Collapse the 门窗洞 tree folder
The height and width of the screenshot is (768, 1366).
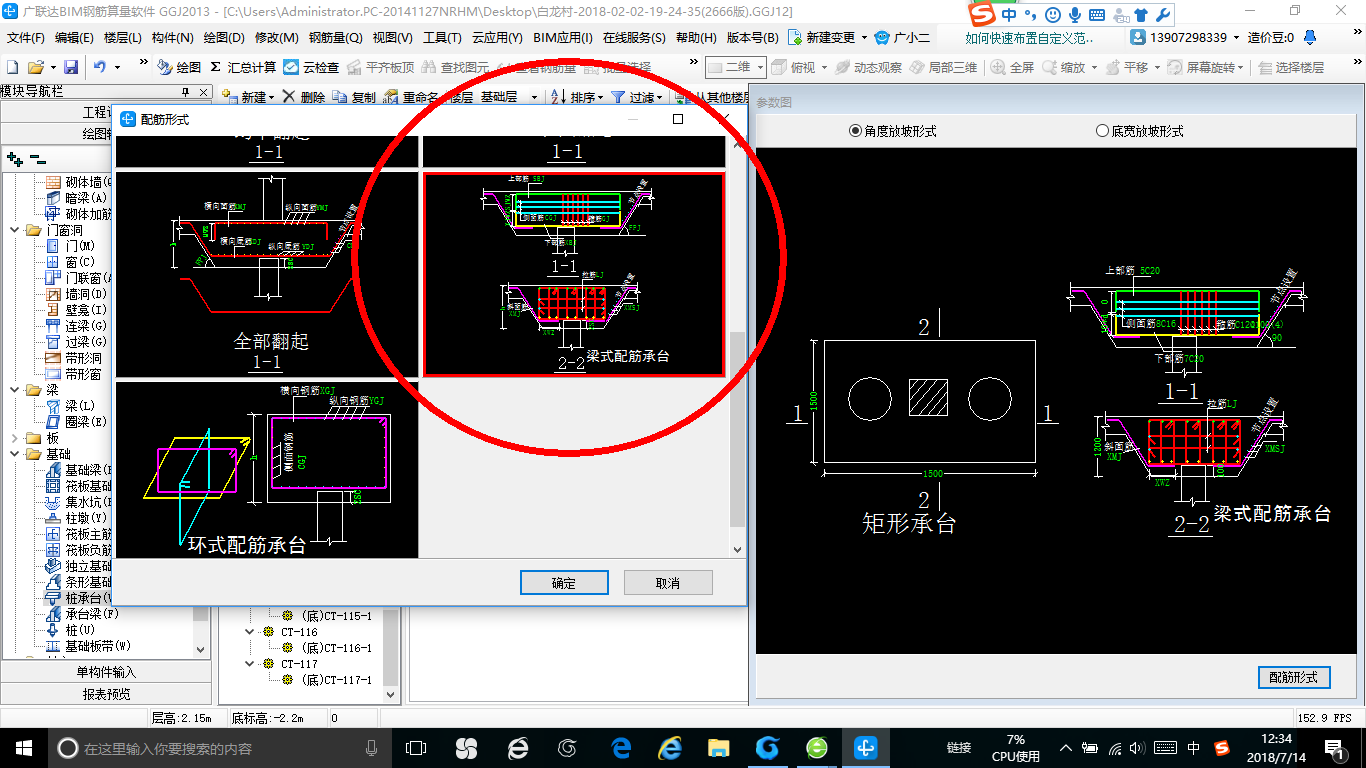[13, 230]
